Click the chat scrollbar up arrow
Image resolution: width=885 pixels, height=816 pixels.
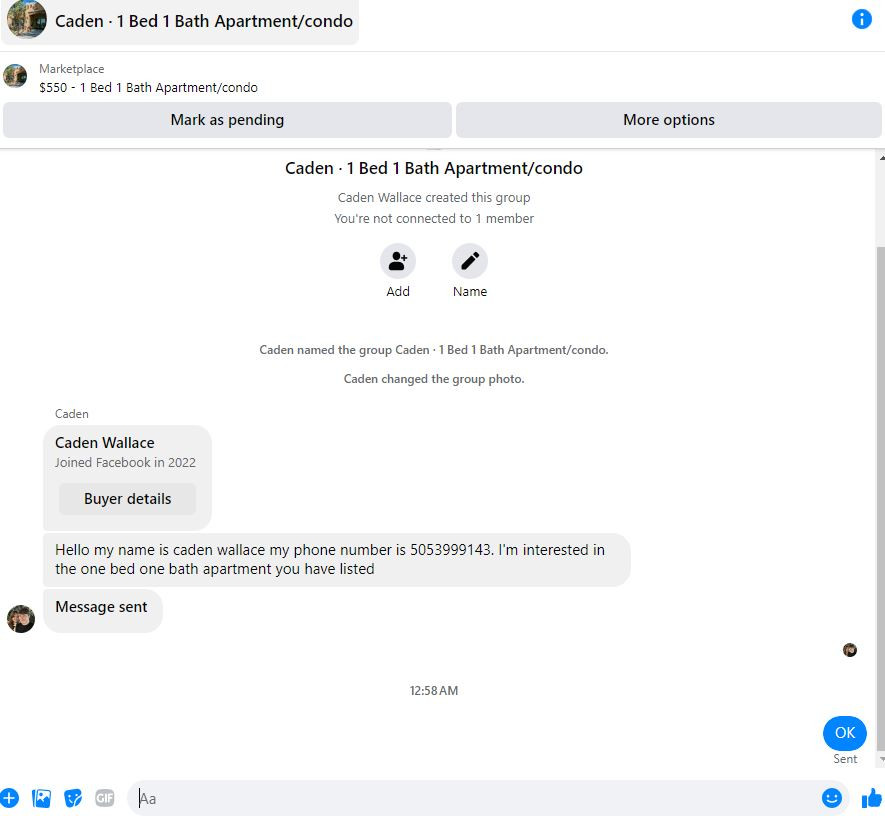click(x=881, y=157)
